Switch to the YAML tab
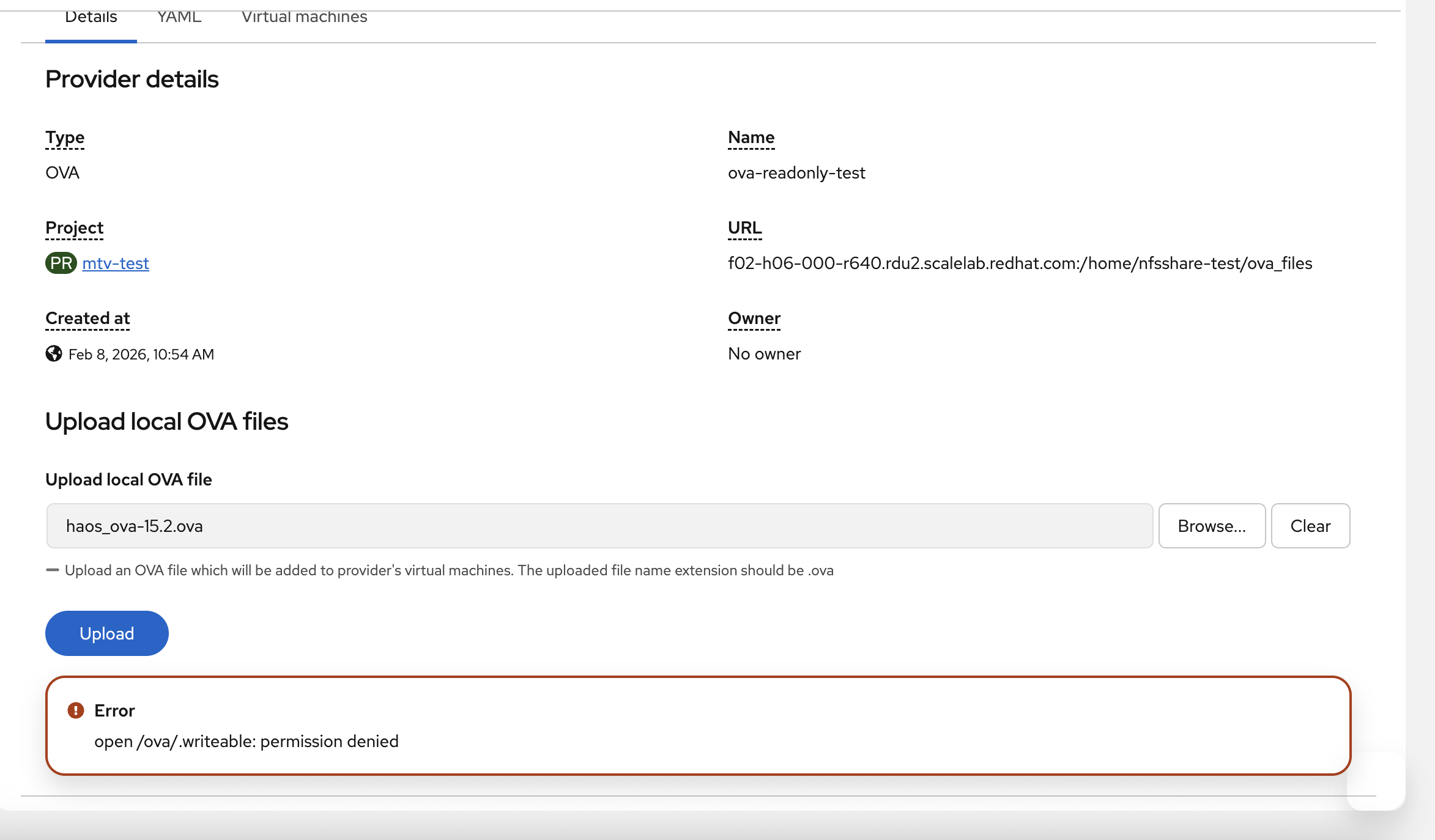The height and width of the screenshot is (840, 1435). pos(179,17)
